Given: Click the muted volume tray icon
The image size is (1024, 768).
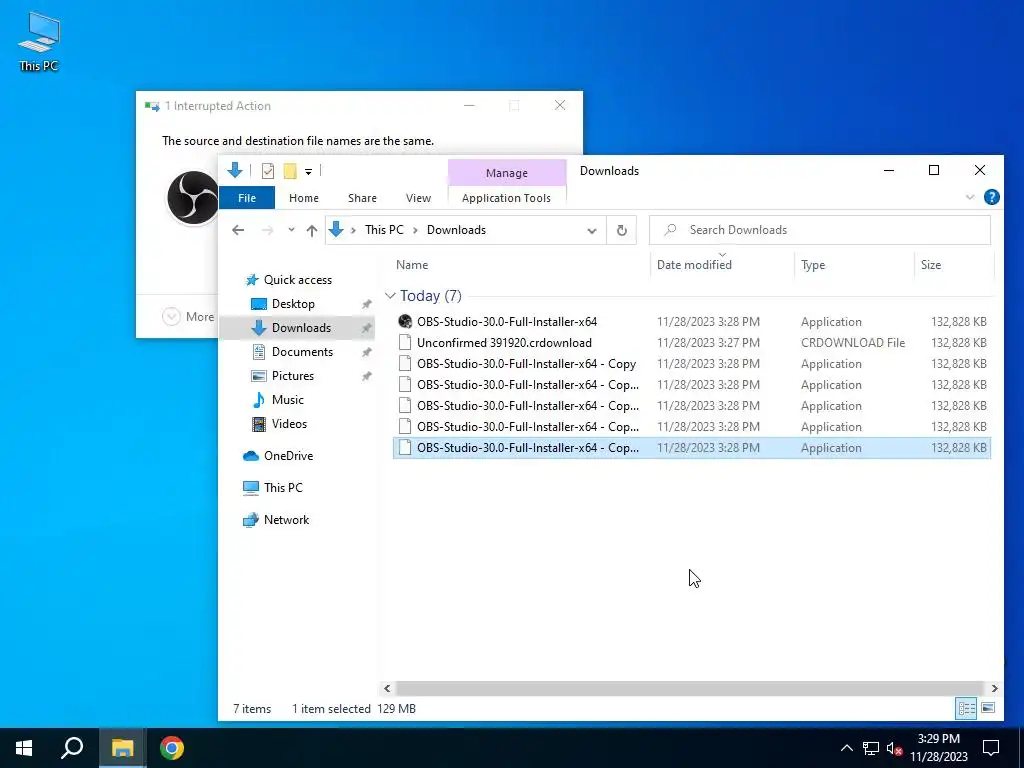Looking at the screenshot, I should point(894,748).
